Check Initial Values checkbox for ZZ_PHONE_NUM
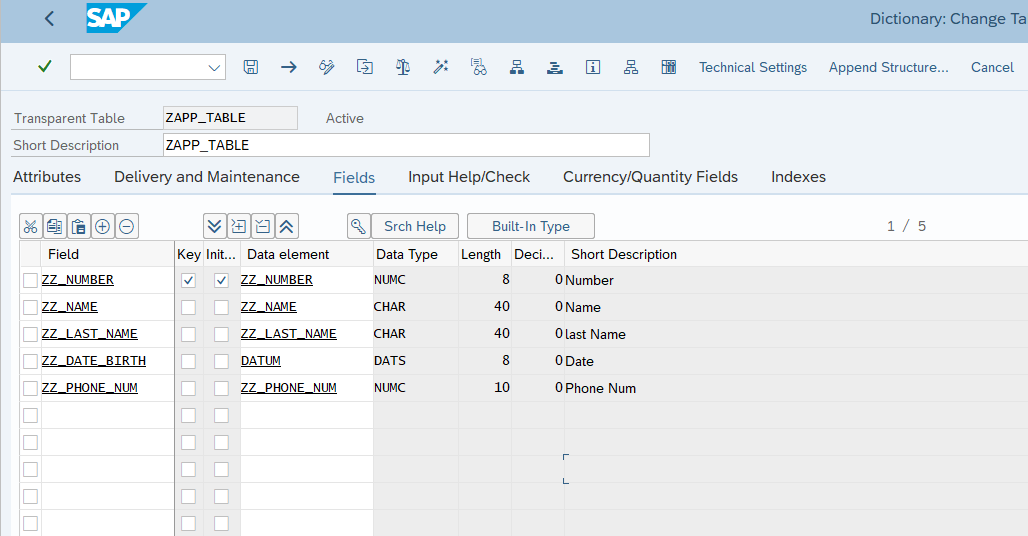This screenshot has height=536, width=1028. [222, 389]
